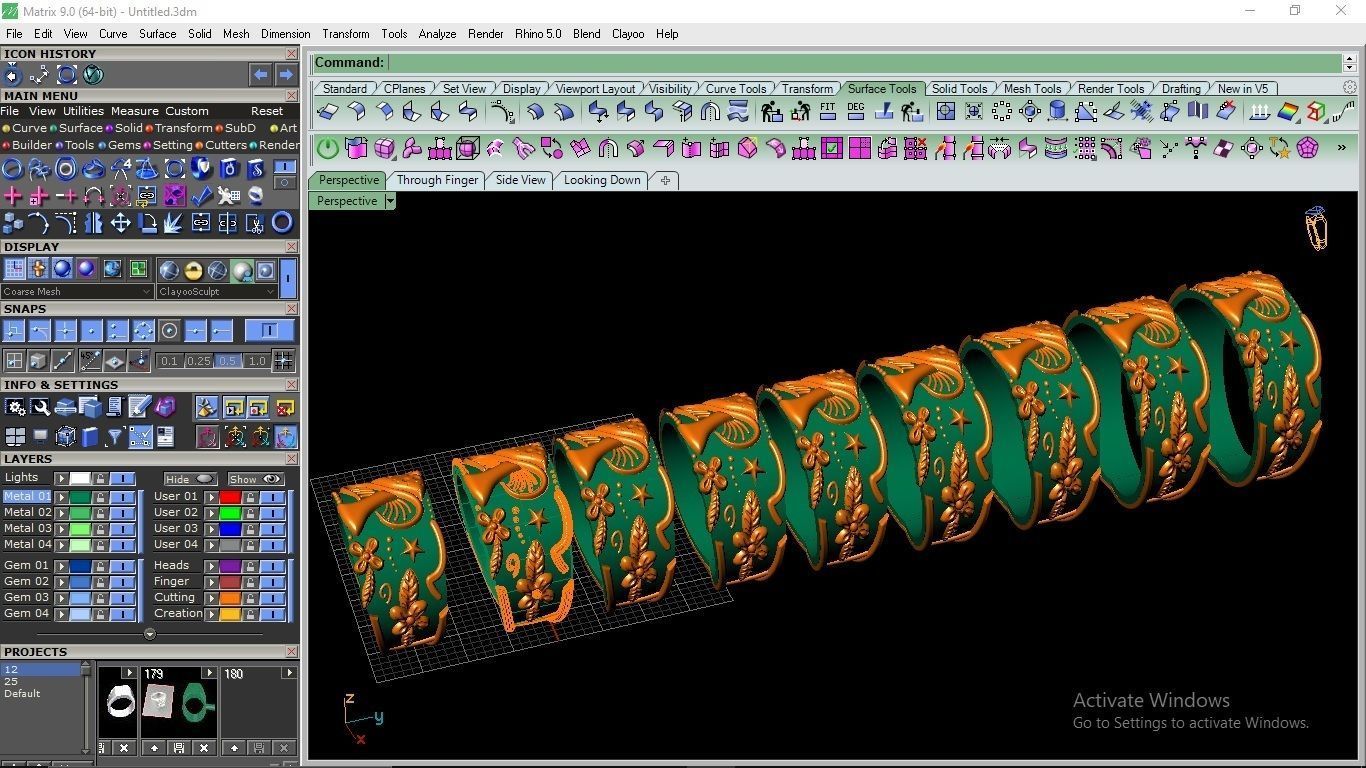Click the pencil notepad icon in Info & Settings
The height and width of the screenshot is (768, 1366).
pos(140,407)
